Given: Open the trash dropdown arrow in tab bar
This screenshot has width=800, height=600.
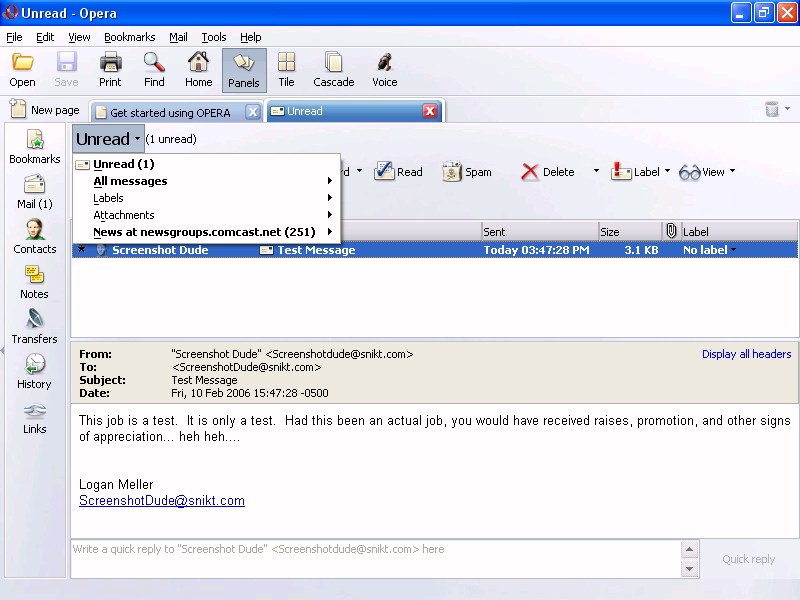Looking at the screenshot, I should tap(787, 108).
